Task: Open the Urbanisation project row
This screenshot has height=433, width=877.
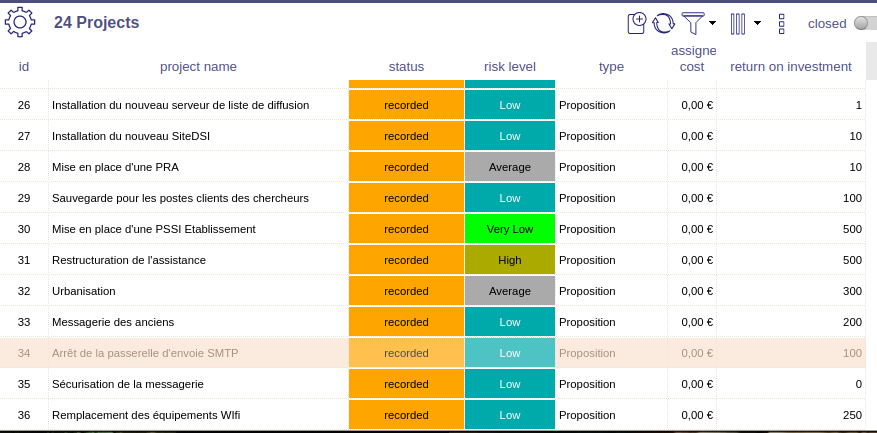Action: pyautogui.click(x=84, y=291)
